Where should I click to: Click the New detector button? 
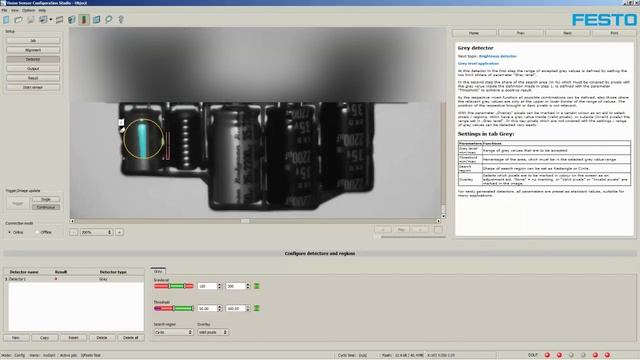click(x=16, y=338)
